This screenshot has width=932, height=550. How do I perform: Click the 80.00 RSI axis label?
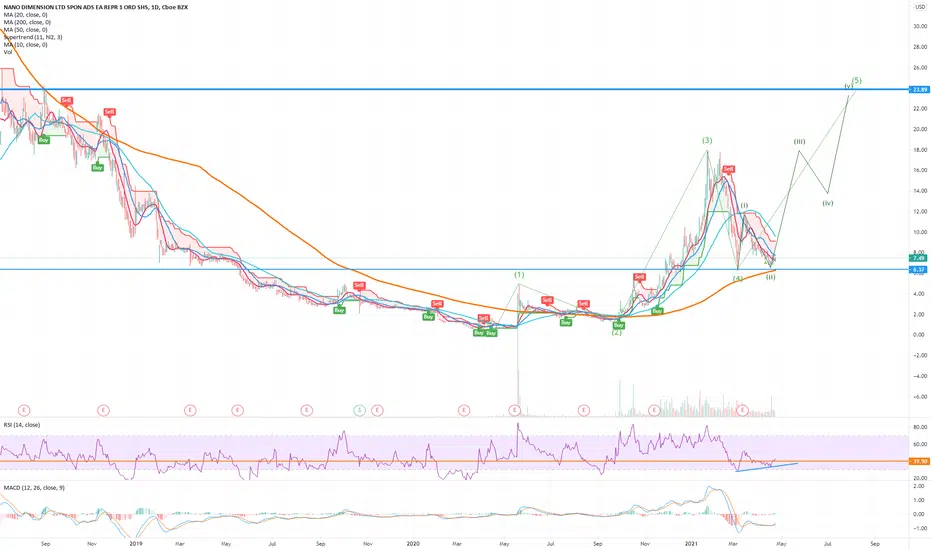click(x=920, y=427)
